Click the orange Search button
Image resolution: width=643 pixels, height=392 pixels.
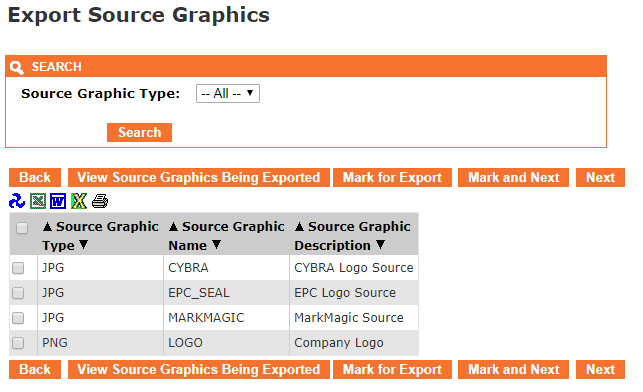pos(139,132)
